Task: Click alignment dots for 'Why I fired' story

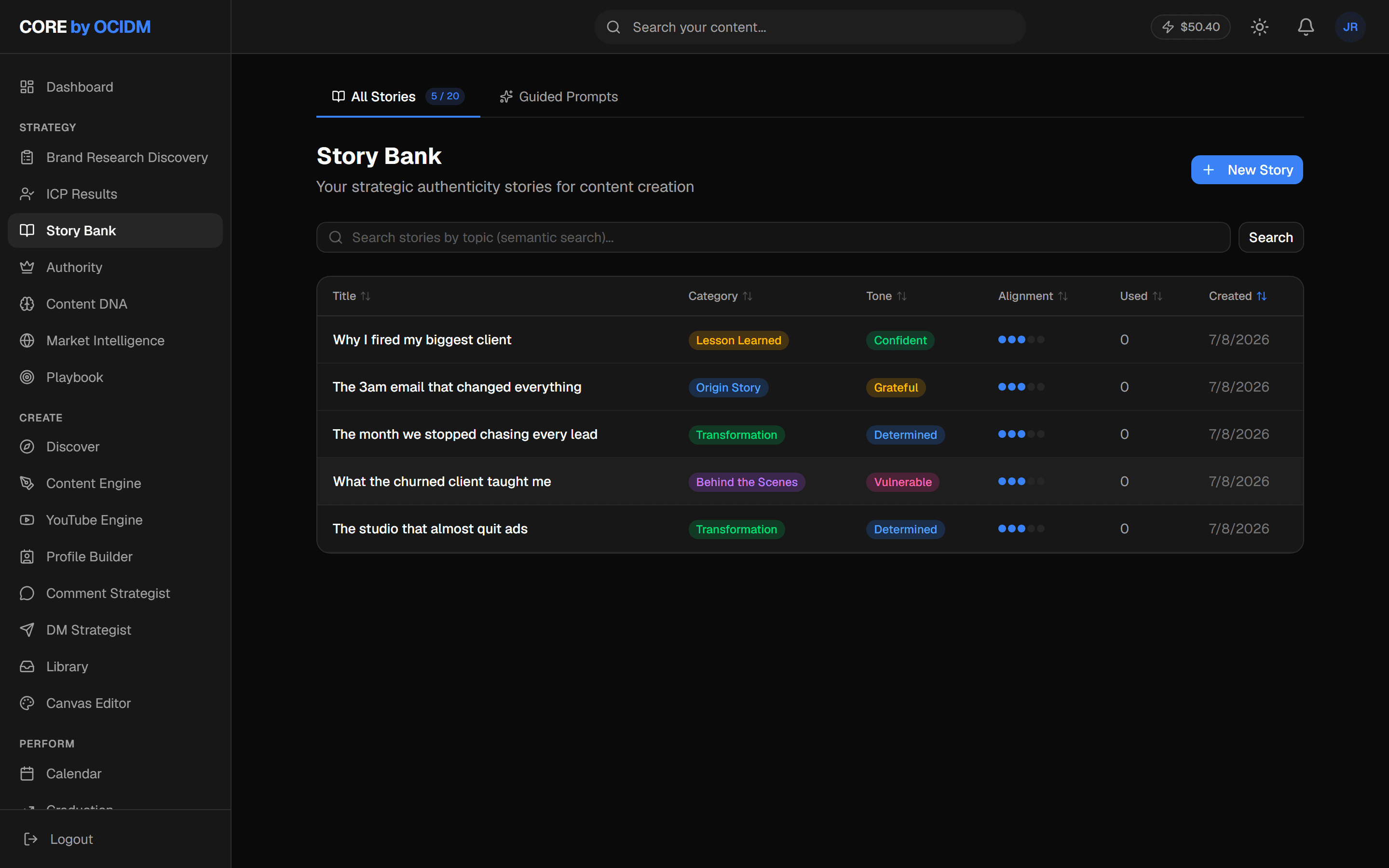Action: pos(1021,340)
